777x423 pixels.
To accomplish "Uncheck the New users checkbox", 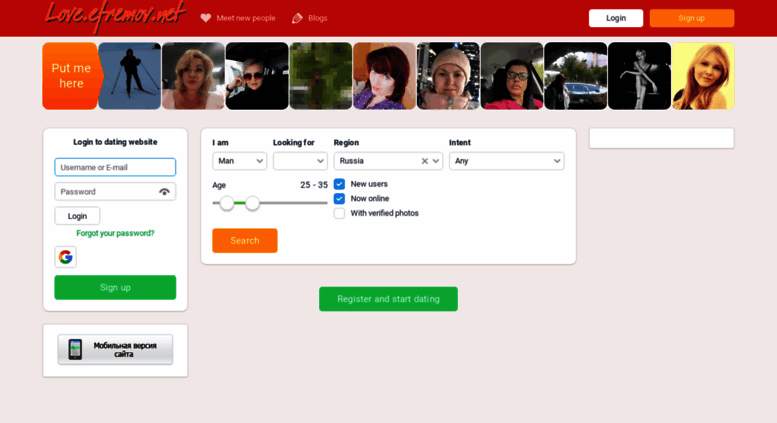I will tap(339, 184).
